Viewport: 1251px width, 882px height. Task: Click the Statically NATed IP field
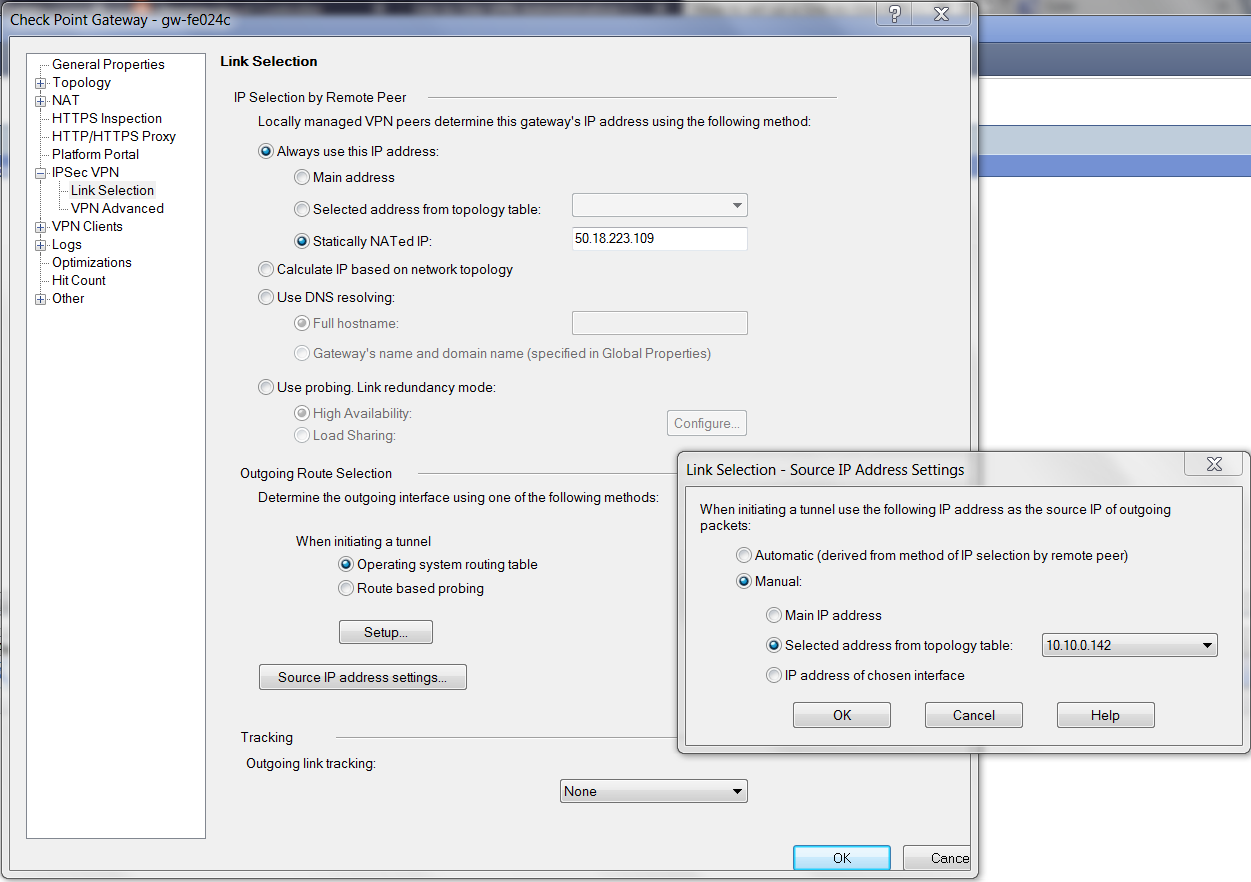coord(658,239)
